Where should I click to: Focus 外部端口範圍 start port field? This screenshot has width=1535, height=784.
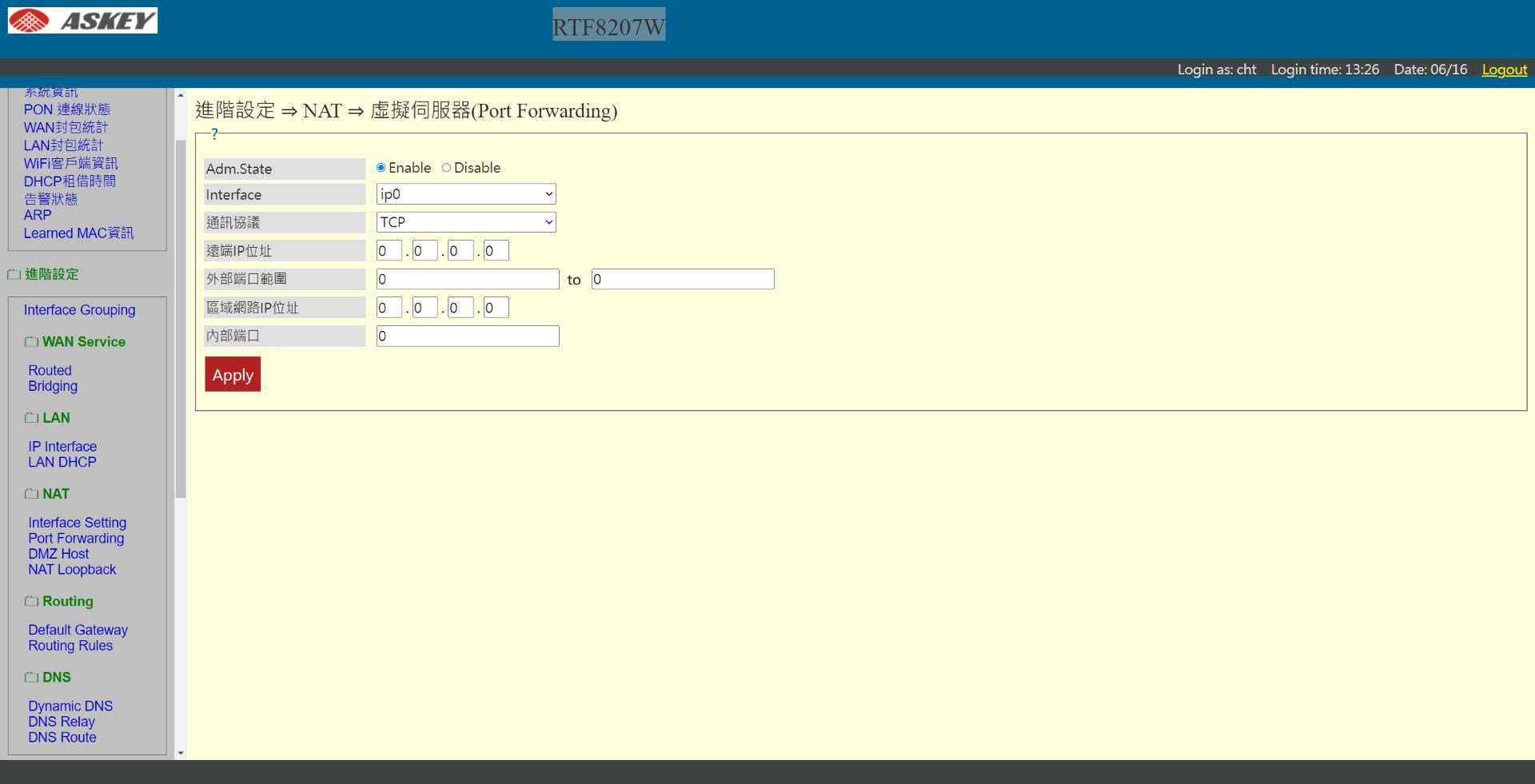(x=468, y=279)
